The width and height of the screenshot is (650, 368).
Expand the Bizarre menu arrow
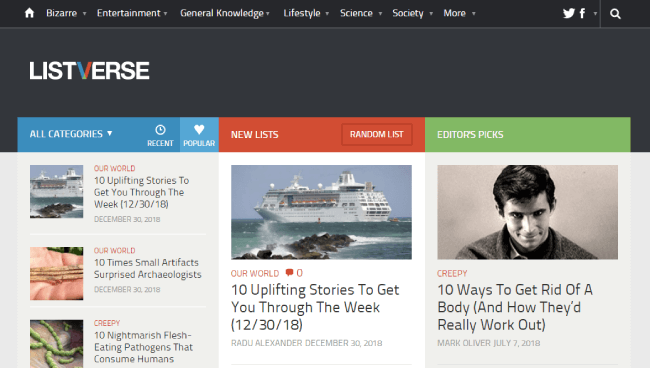[x=84, y=14]
